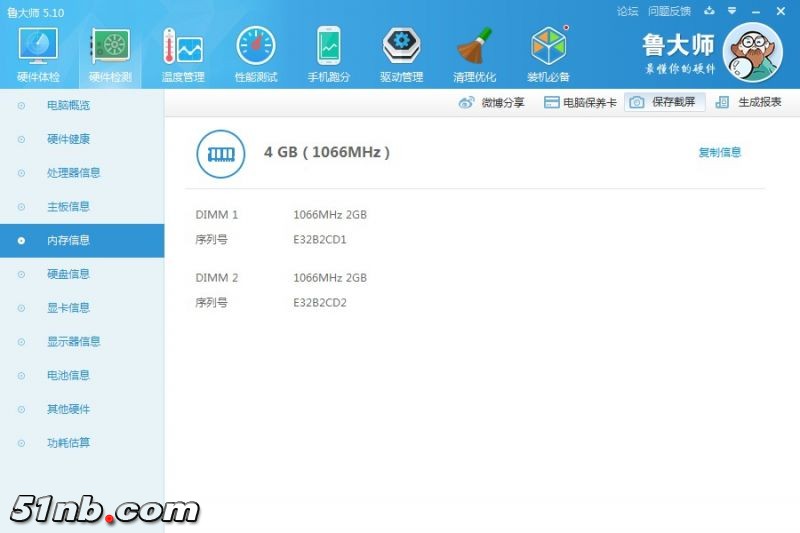Open 装机必备 software cube icon

pyautogui.click(x=548, y=47)
